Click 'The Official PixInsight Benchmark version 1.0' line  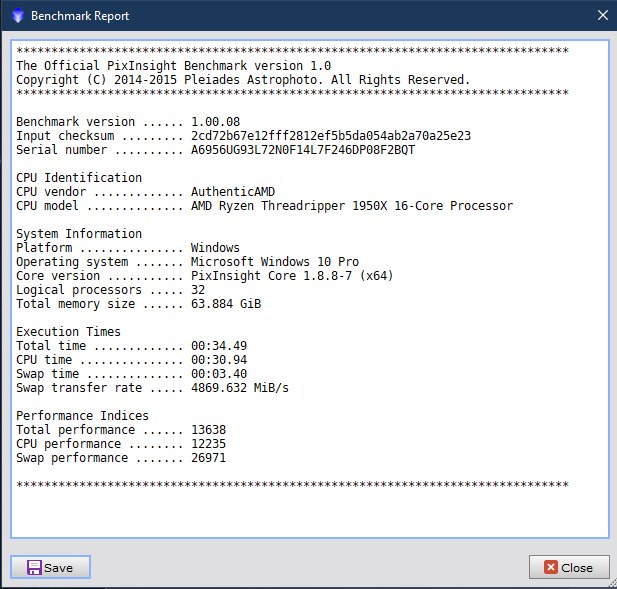pyautogui.click(x=174, y=65)
